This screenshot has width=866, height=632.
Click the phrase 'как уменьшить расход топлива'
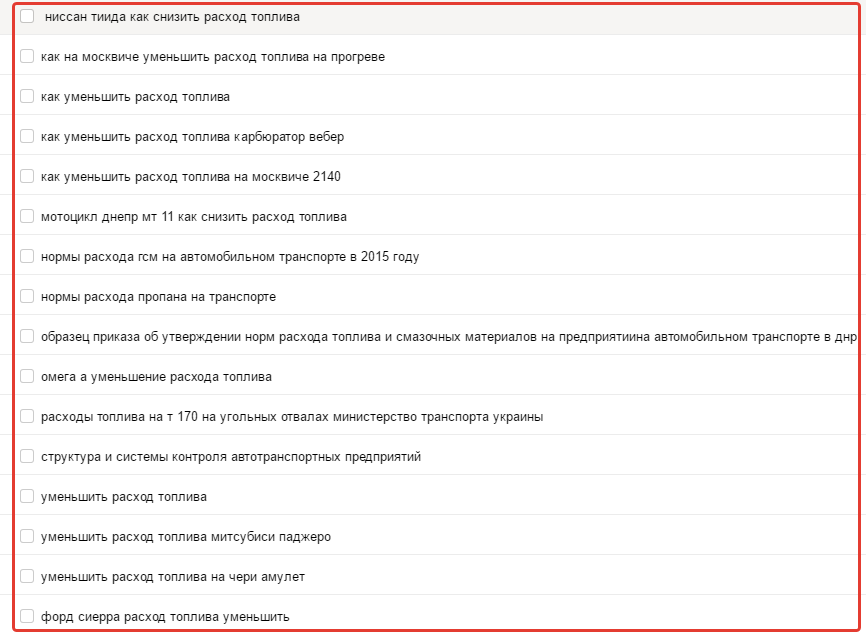(135, 97)
